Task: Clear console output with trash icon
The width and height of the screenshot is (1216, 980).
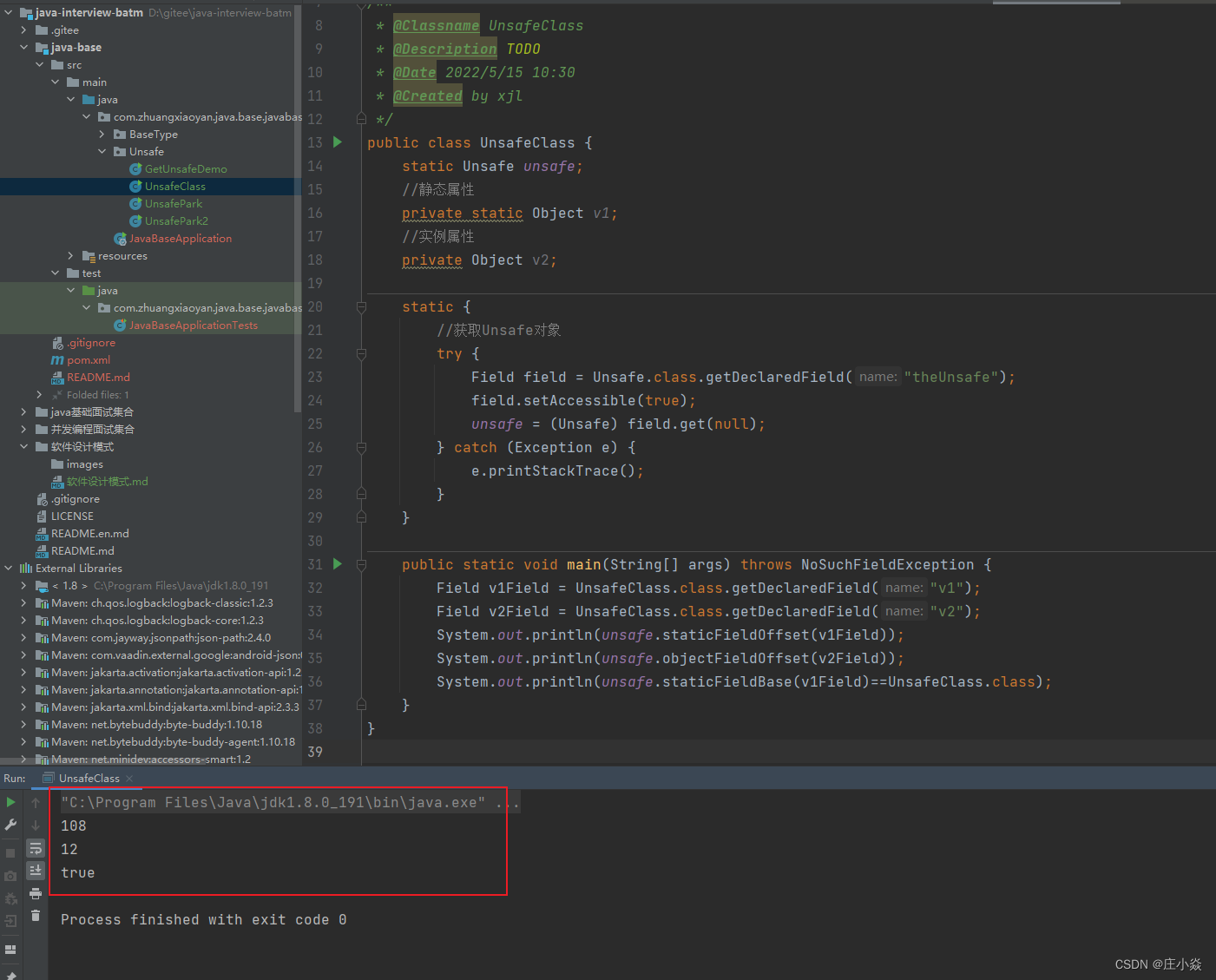Action: click(x=36, y=916)
